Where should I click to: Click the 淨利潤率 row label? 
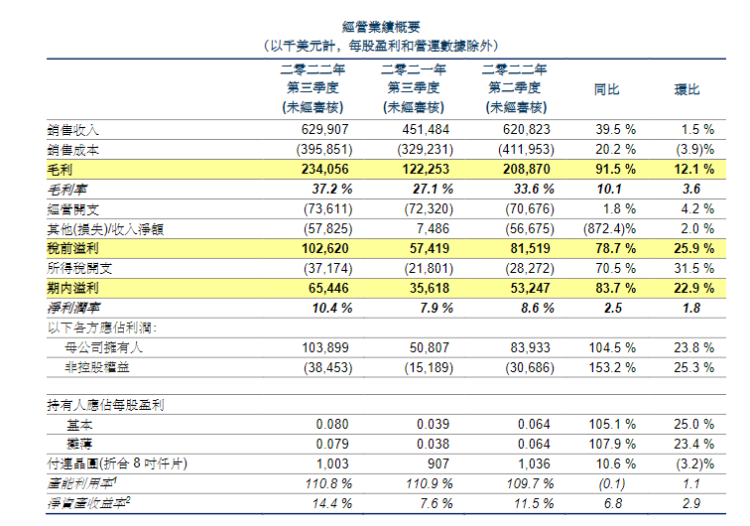point(74,308)
